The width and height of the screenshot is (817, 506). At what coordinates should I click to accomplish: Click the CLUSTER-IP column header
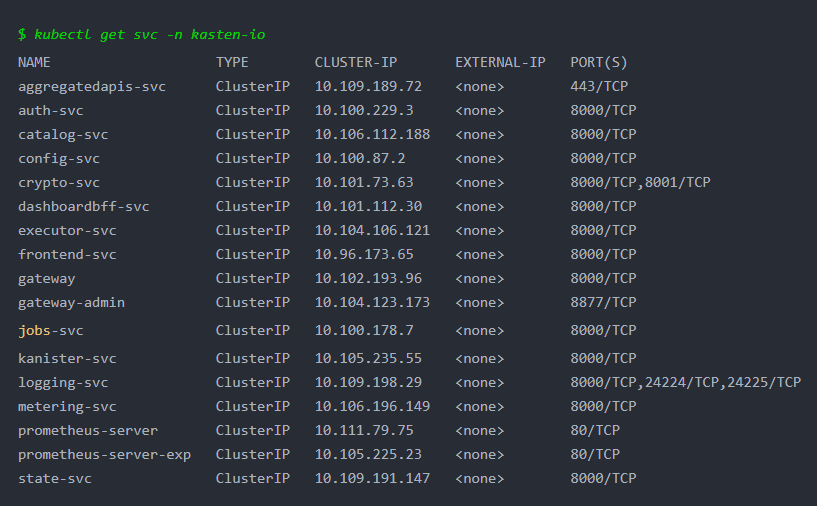(x=356, y=63)
